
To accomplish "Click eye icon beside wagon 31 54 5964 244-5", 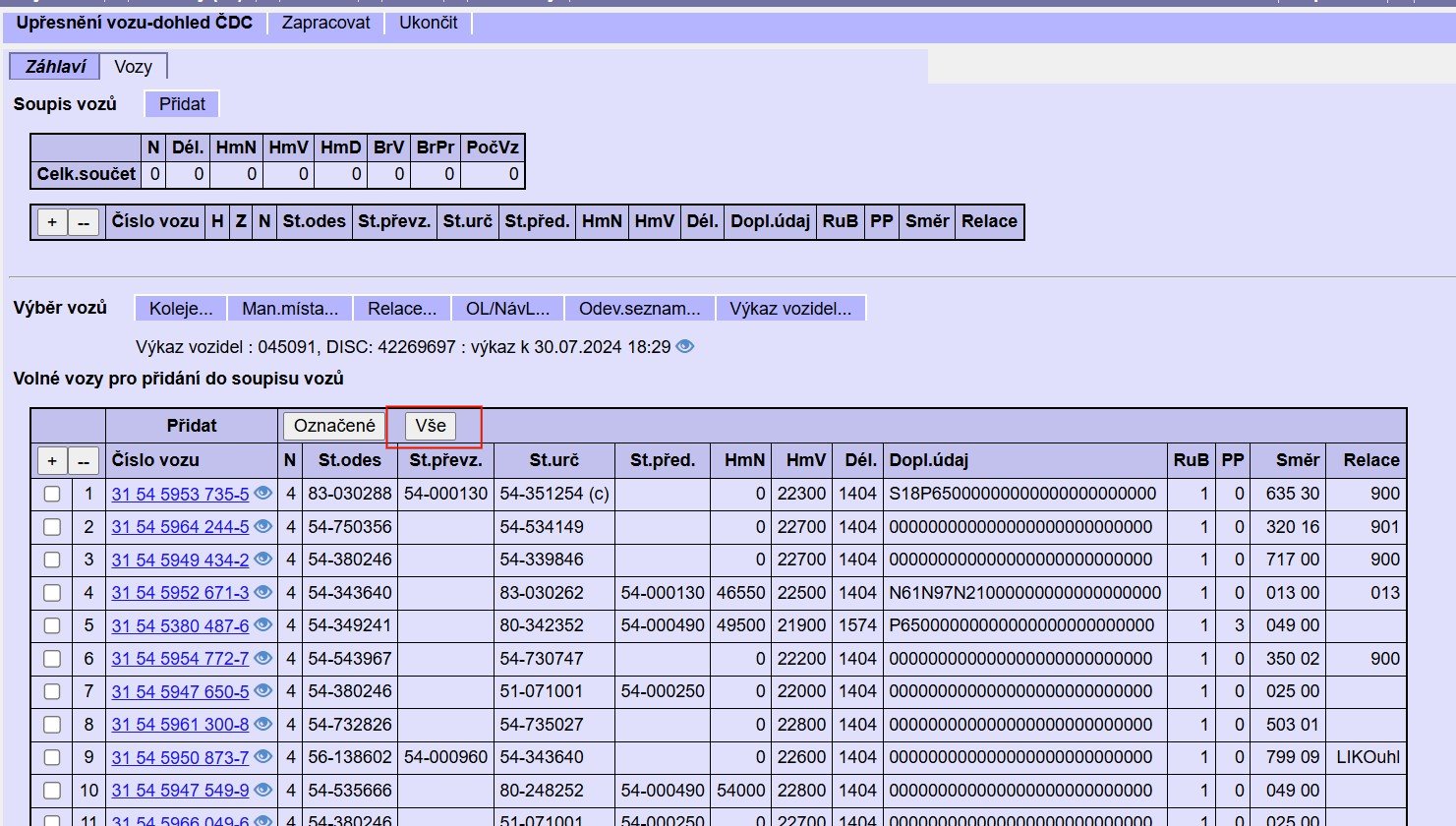I will pos(262,527).
